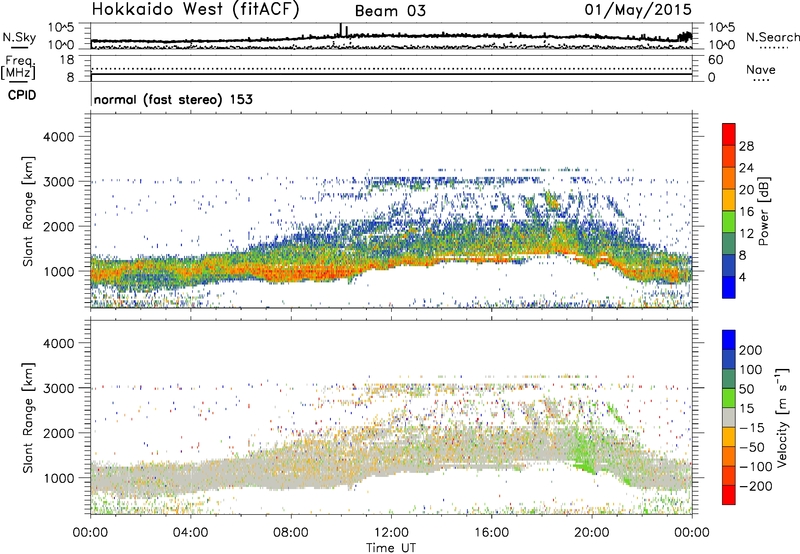Click the '08:00' time axis tick label
800x554 pixels.
291,533
